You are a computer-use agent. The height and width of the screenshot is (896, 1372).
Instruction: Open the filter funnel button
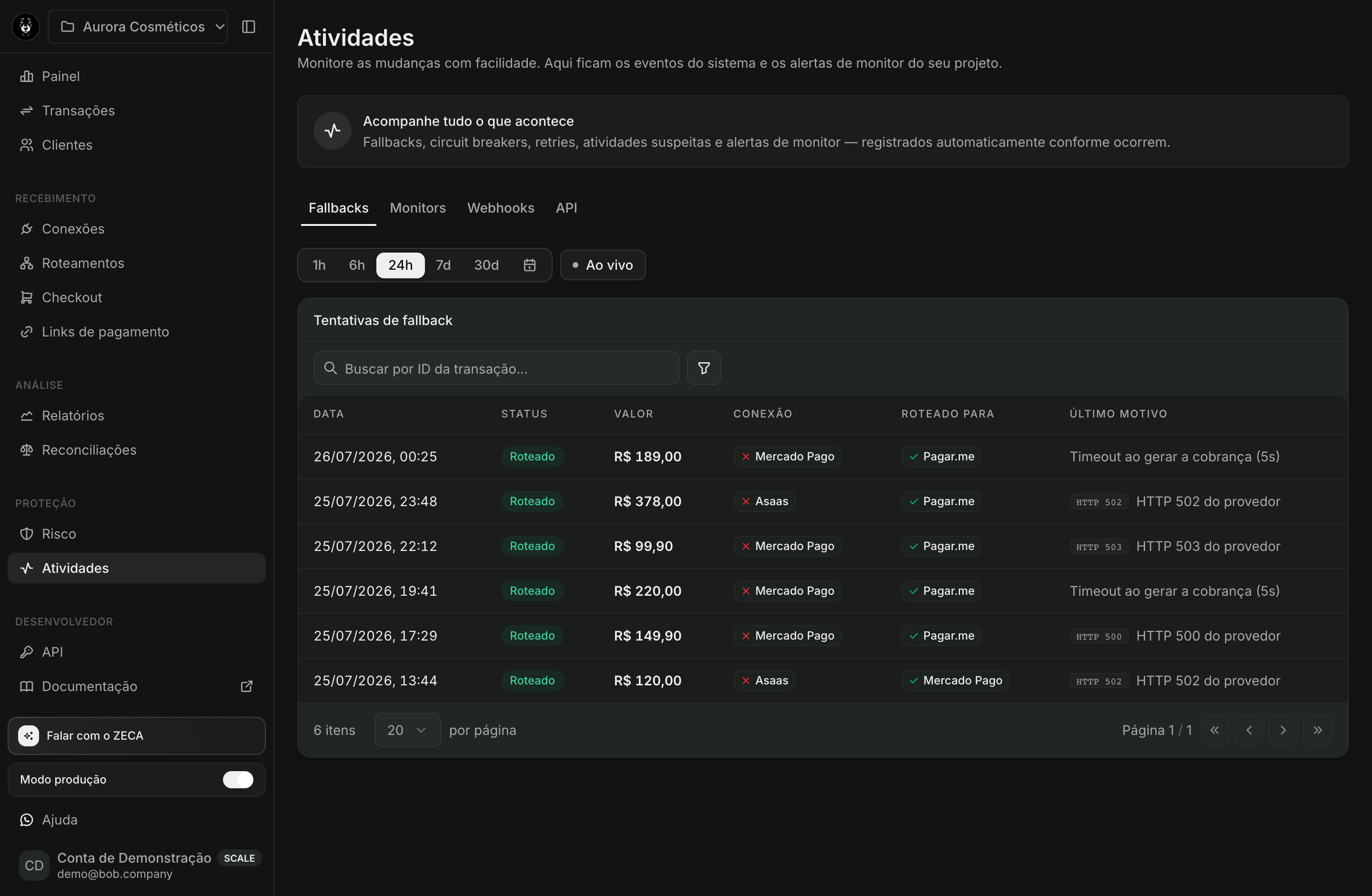[x=704, y=368]
